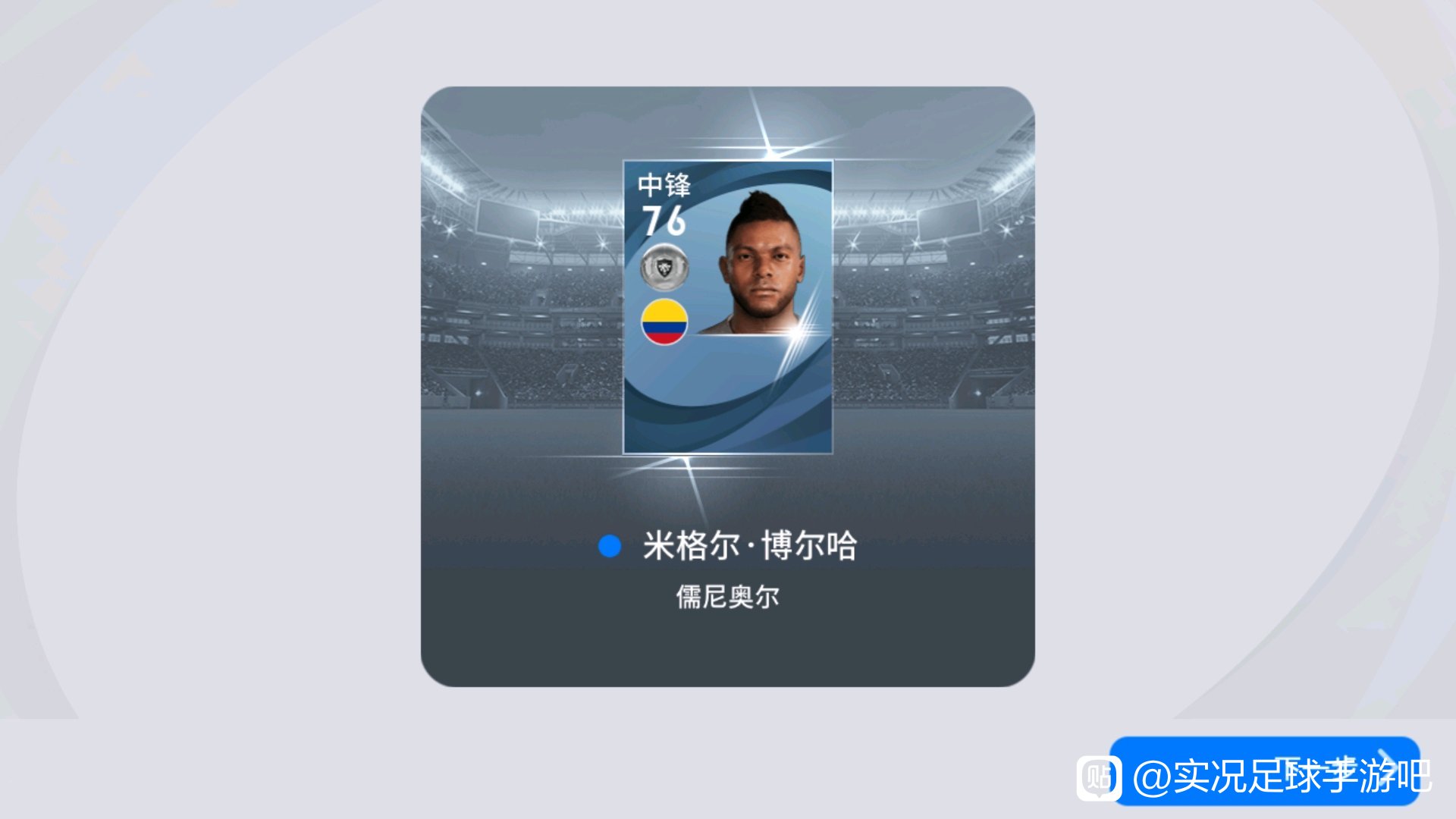The width and height of the screenshot is (1456, 819).
Task: Click the blue dot beside 米格尔·博尔哈
Action: [x=610, y=546]
